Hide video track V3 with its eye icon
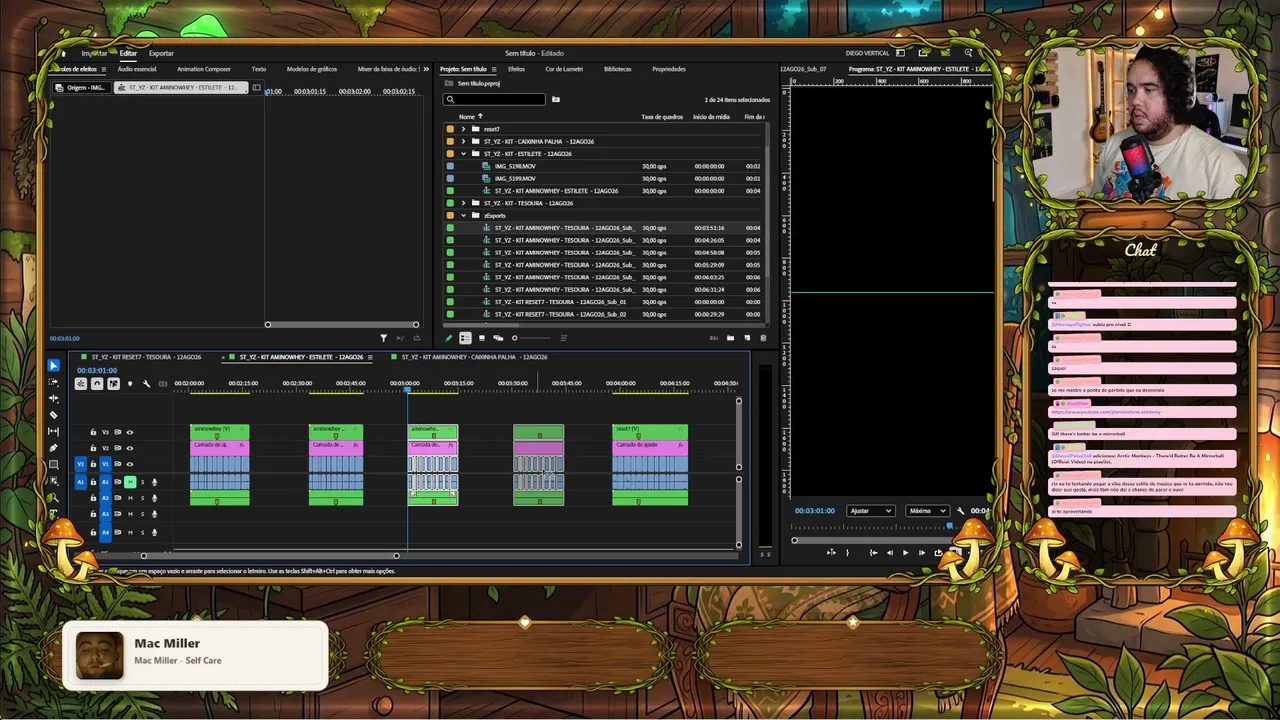 tap(130, 432)
